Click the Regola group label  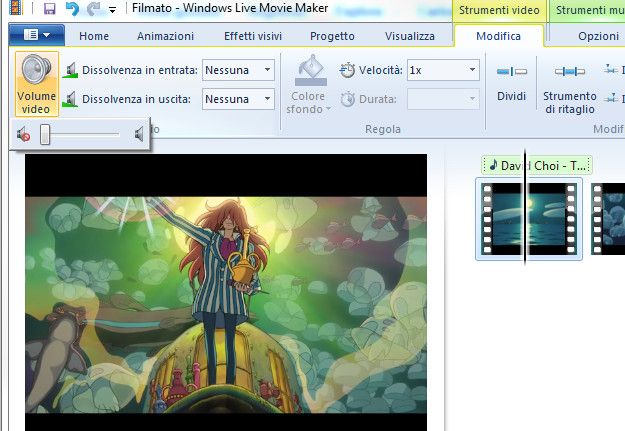[x=383, y=129]
